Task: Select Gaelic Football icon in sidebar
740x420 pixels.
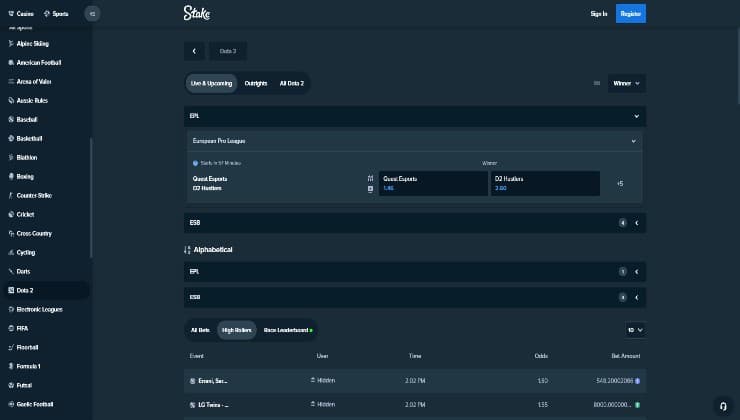Action: click(11, 404)
